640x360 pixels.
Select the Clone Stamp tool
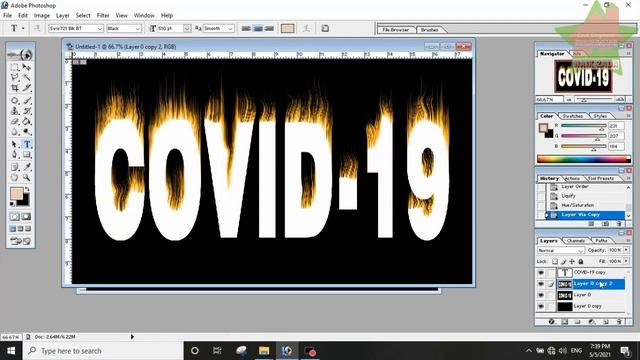click(x=15, y=111)
